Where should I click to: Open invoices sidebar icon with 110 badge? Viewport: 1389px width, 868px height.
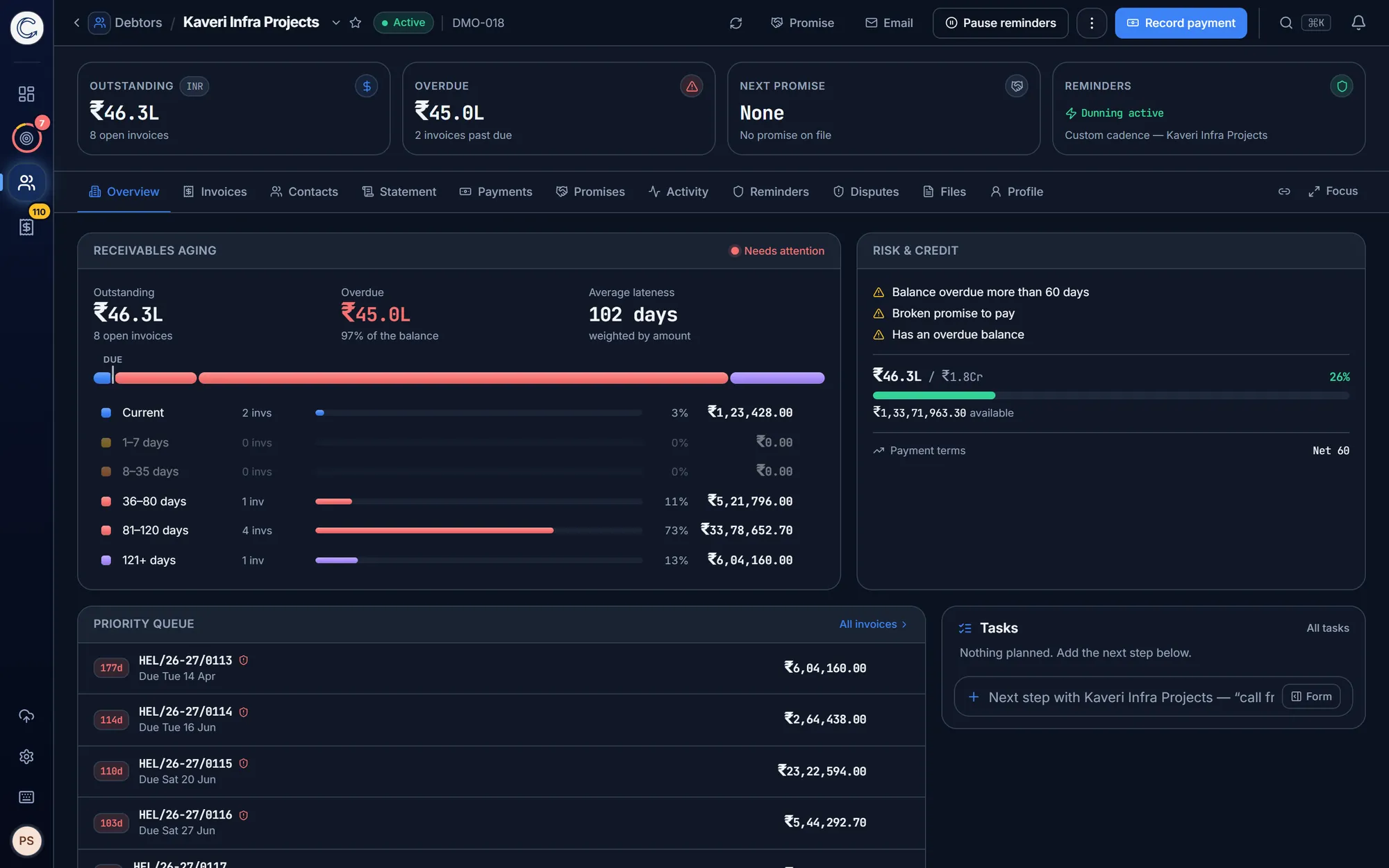pyautogui.click(x=26, y=227)
